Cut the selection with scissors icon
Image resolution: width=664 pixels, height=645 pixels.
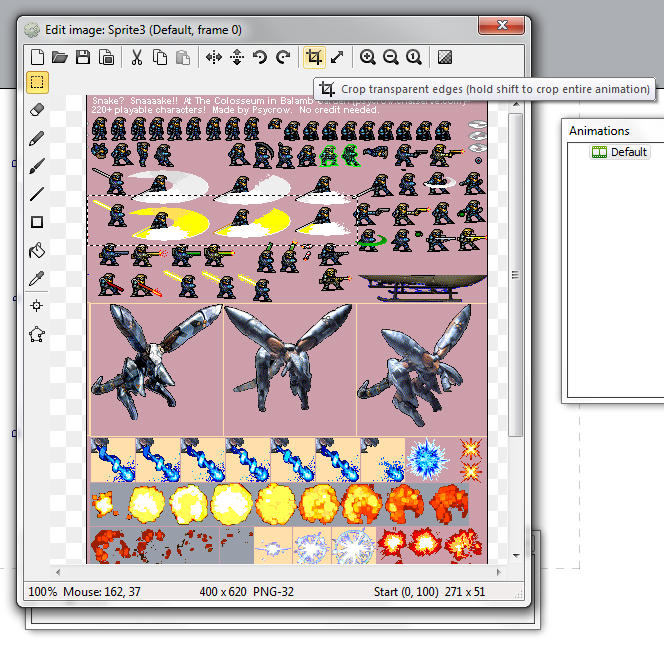click(x=137, y=57)
